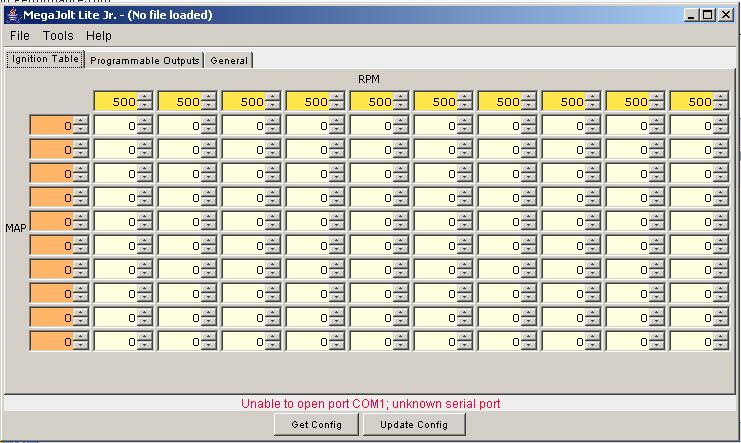Click the Update Config button

(x=414, y=425)
